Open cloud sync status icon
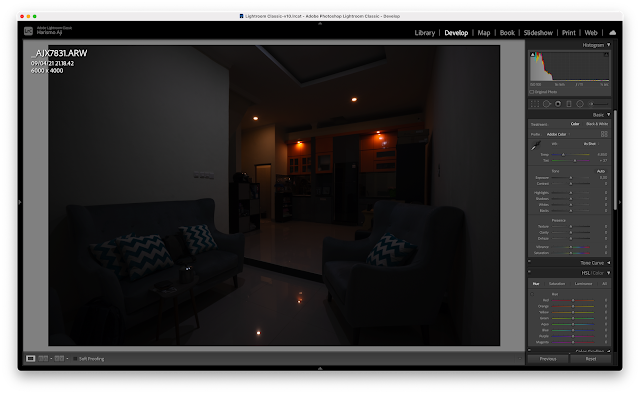640x394 pixels. (612, 33)
